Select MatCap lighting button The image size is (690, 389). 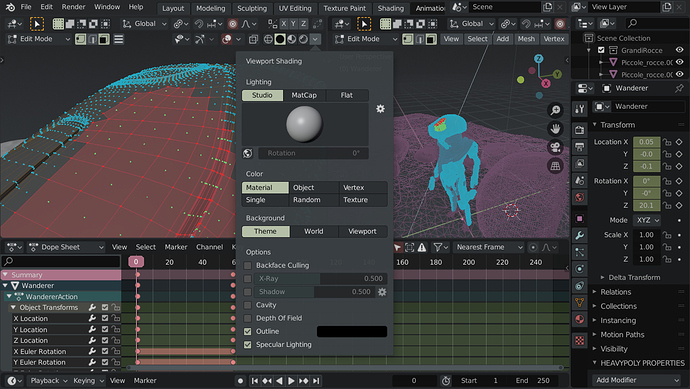(304, 95)
